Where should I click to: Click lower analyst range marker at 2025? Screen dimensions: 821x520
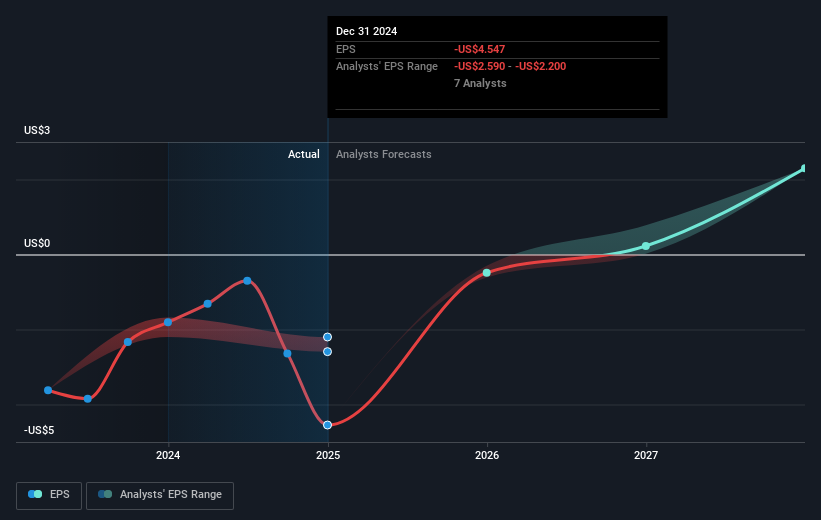[327, 352]
